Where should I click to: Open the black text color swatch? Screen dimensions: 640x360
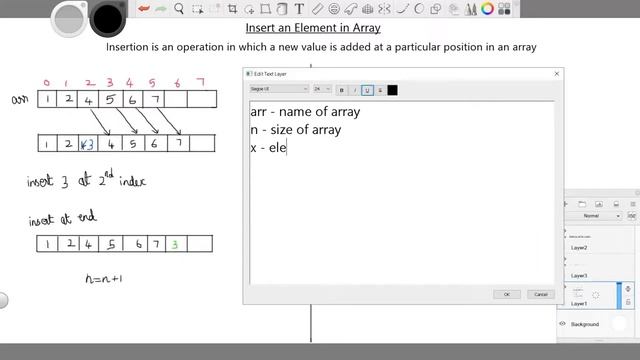pyautogui.click(x=392, y=90)
